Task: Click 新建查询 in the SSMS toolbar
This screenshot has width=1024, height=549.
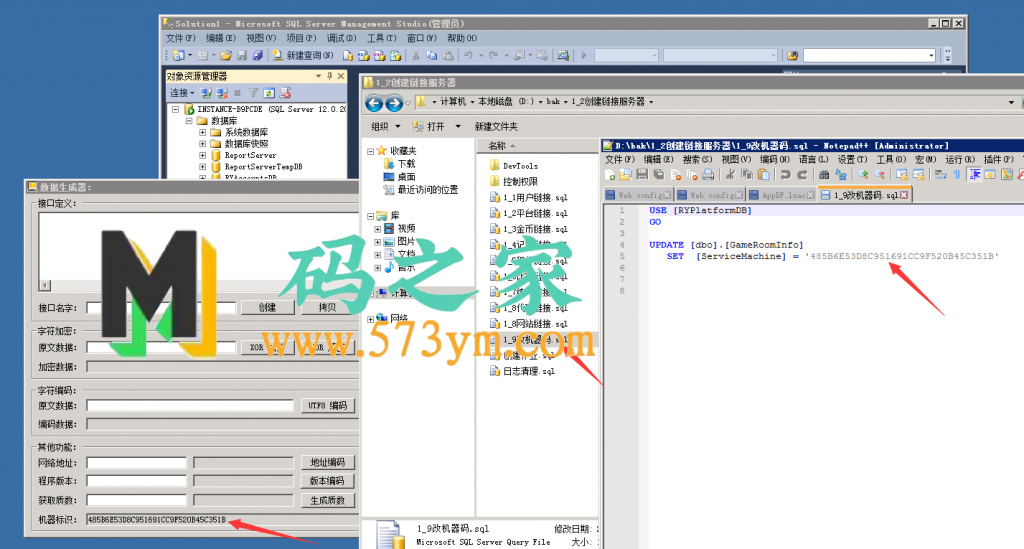Action: click(303, 55)
